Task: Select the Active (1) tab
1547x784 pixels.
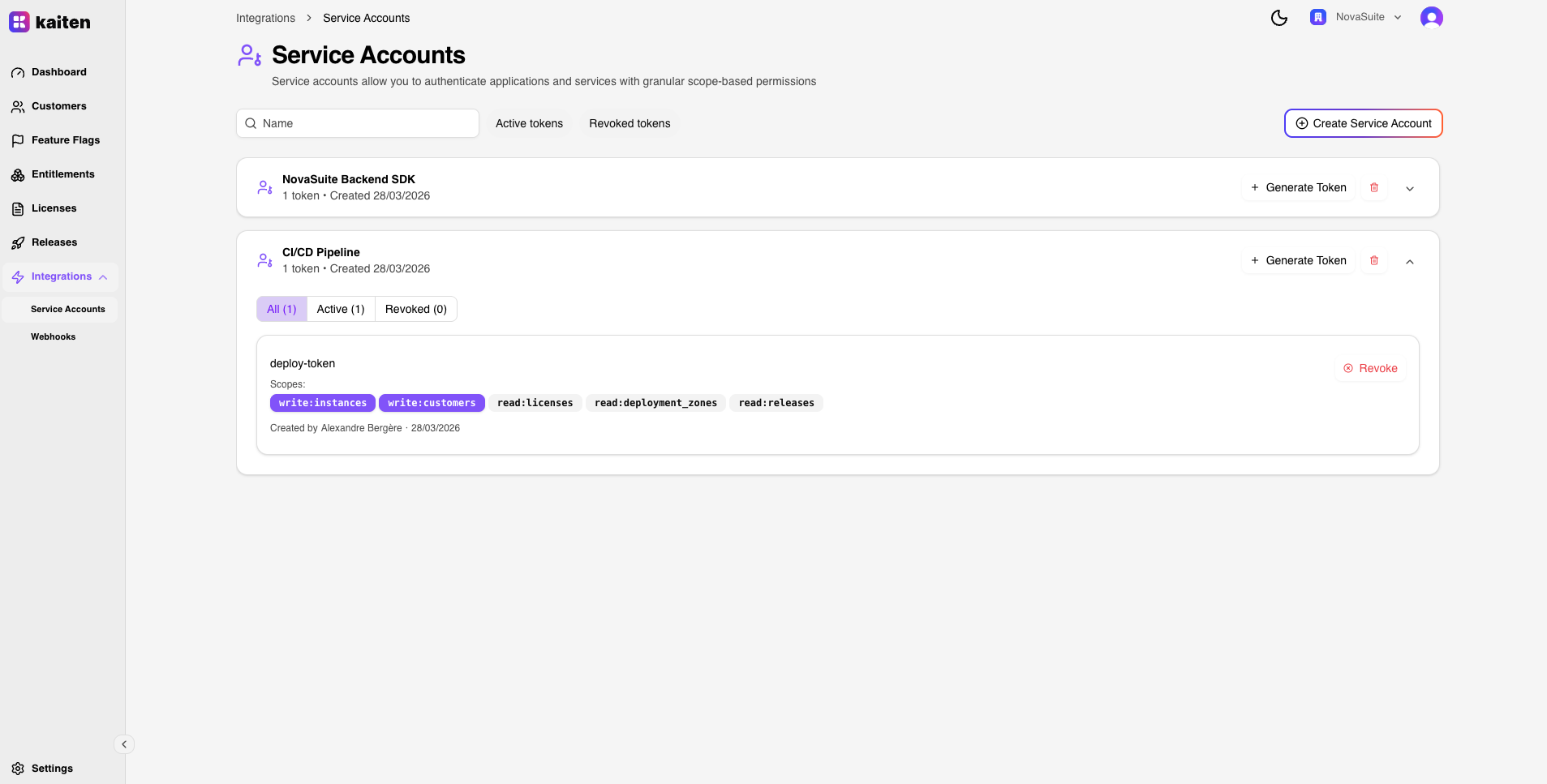Action: click(341, 309)
